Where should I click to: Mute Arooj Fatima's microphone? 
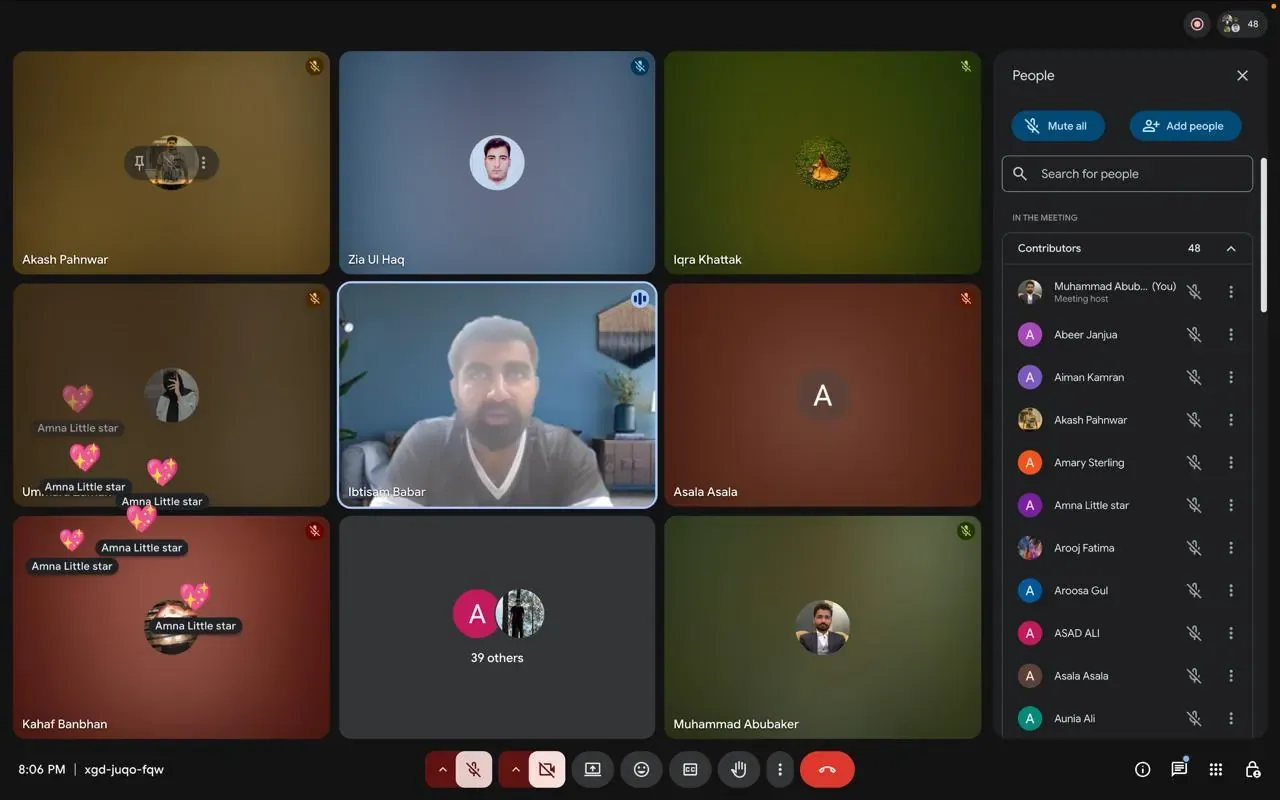point(1194,548)
